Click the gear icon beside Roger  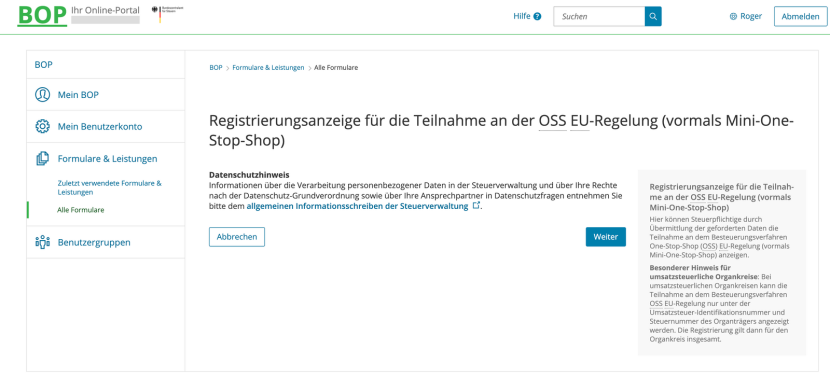733,16
